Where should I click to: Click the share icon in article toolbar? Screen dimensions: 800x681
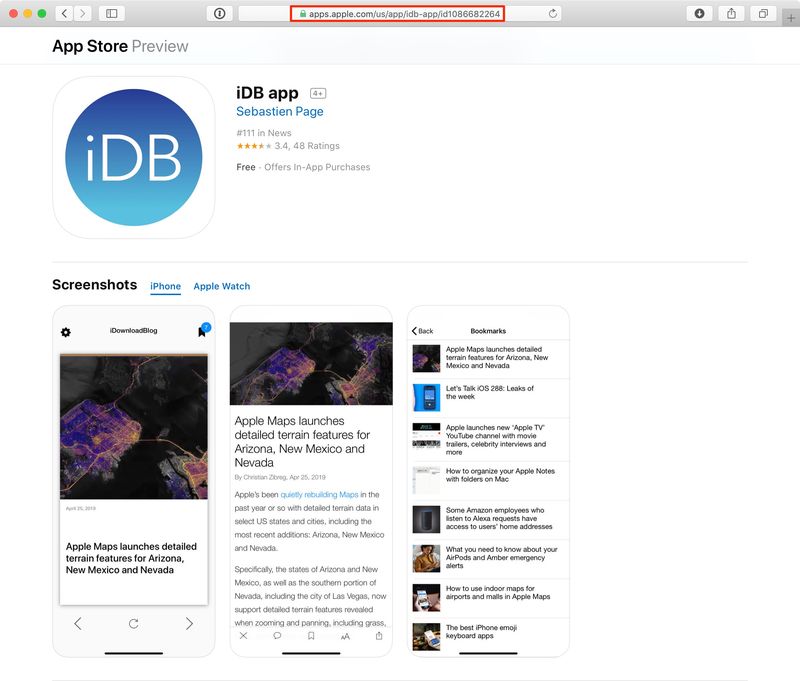pos(379,636)
